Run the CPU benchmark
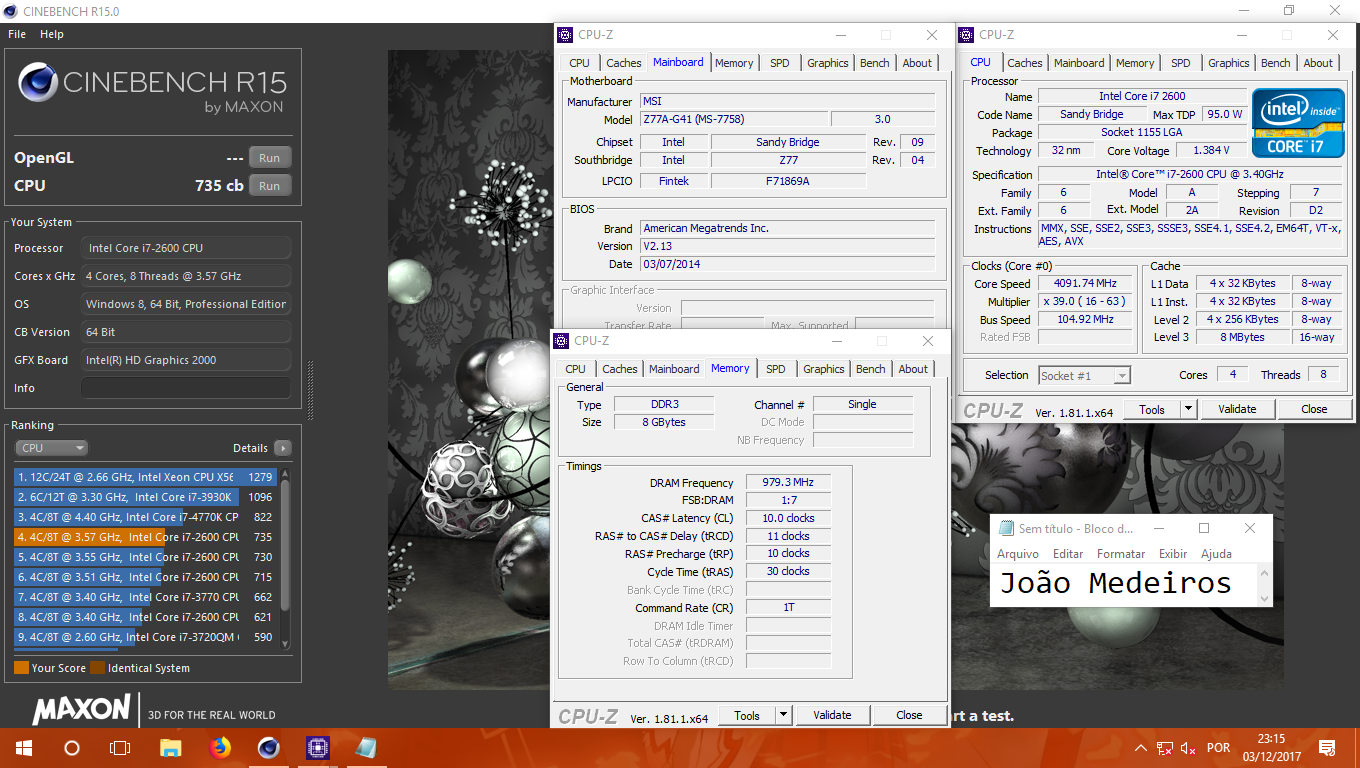The width and height of the screenshot is (1360, 768). 270,185
